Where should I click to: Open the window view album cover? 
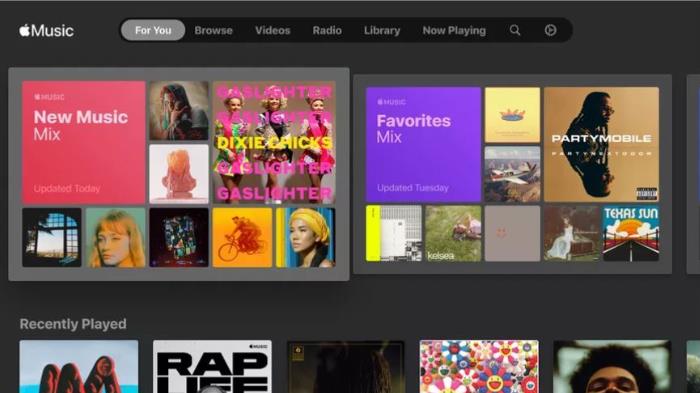tap(52, 237)
